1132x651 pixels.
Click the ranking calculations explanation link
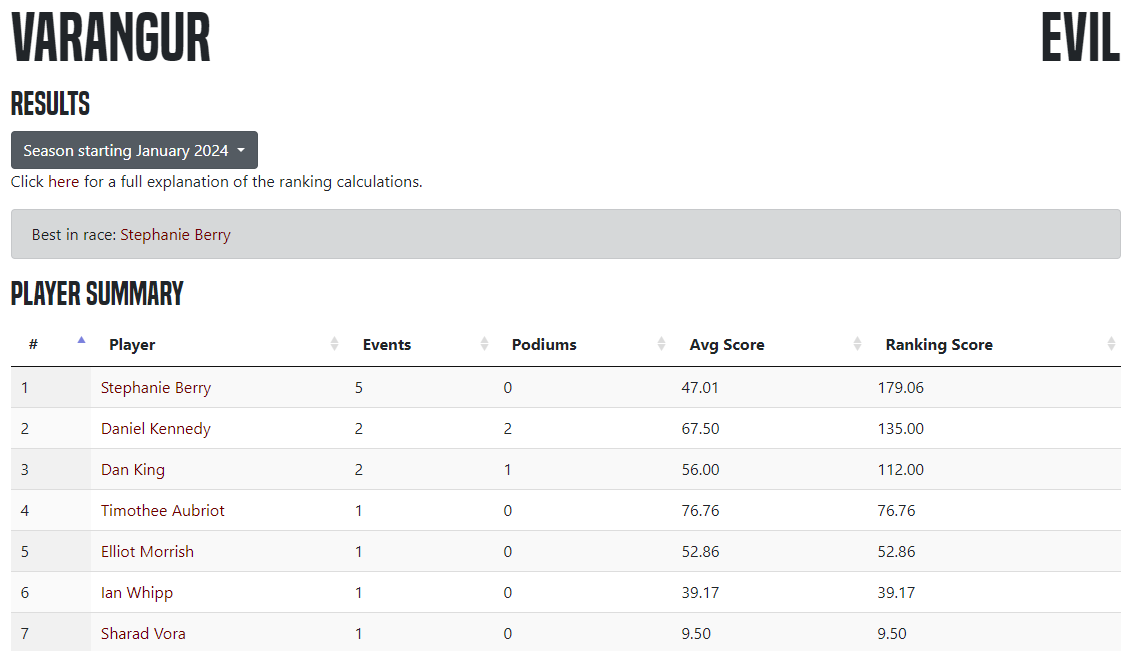tap(216, 182)
